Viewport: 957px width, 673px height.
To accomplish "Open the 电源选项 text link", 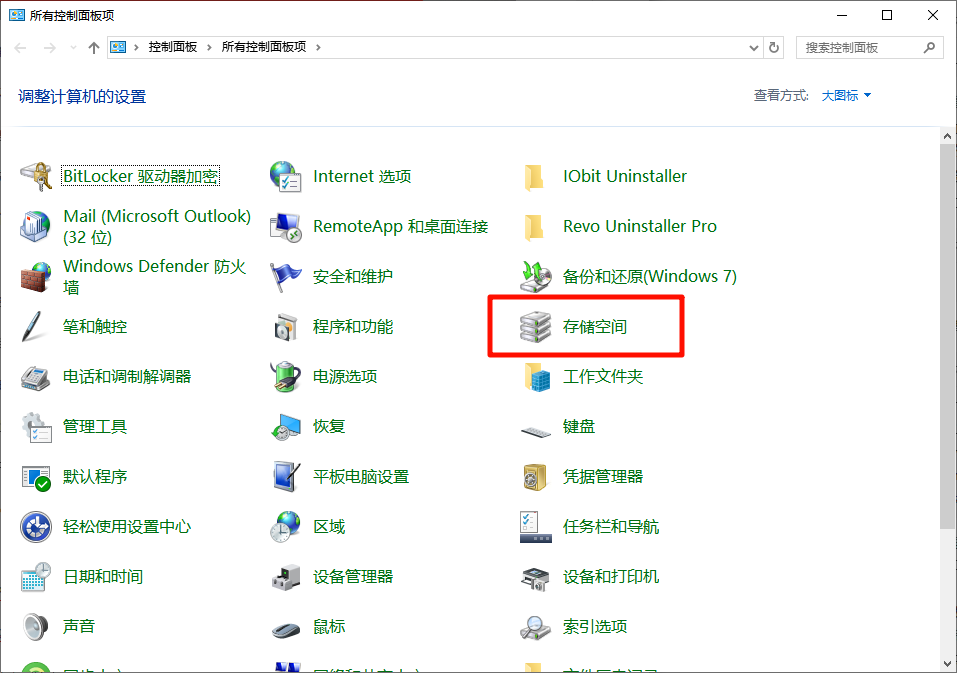I will pyautogui.click(x=345, y=376).
